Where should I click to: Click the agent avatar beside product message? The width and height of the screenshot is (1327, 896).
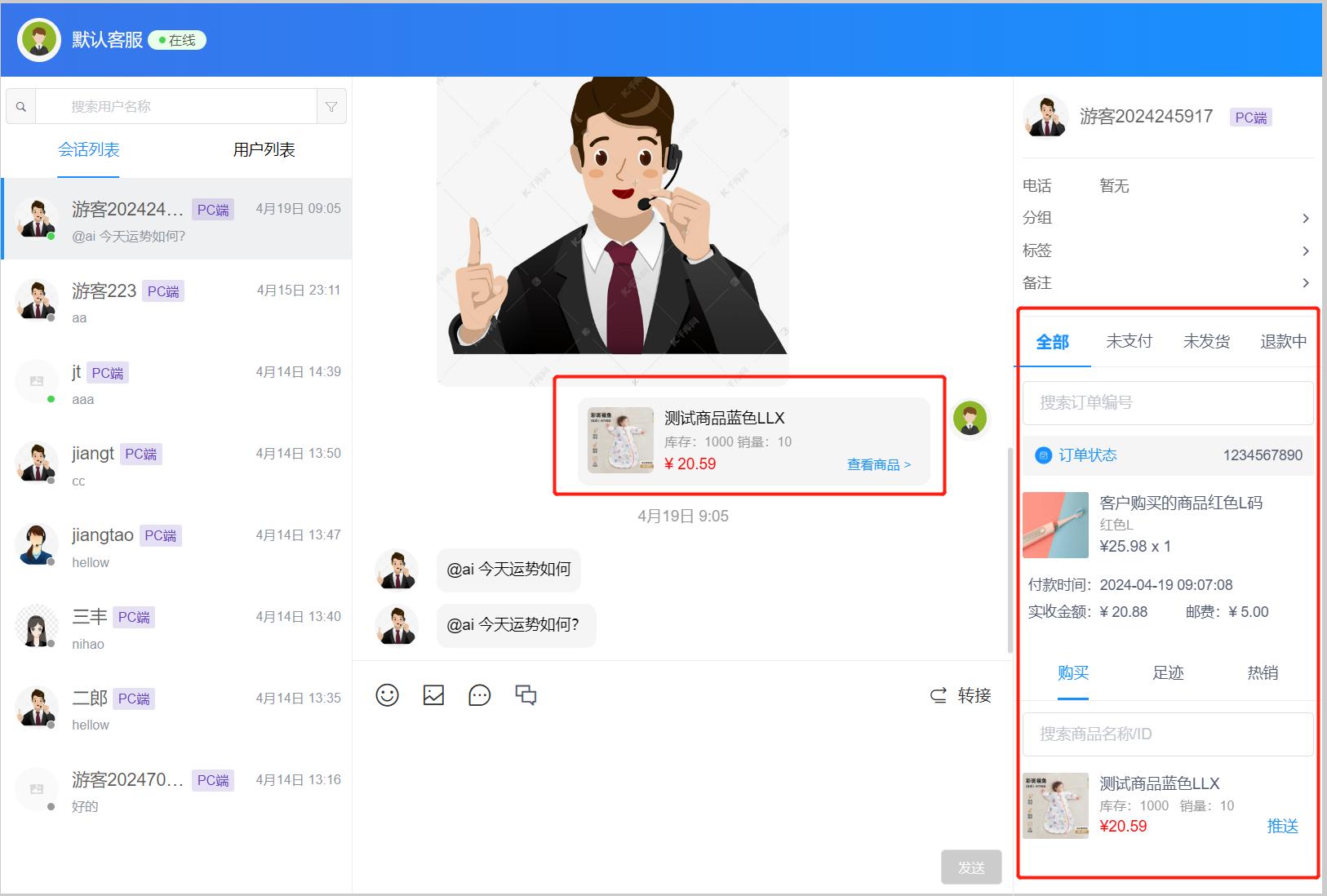[x=970, y=419]
